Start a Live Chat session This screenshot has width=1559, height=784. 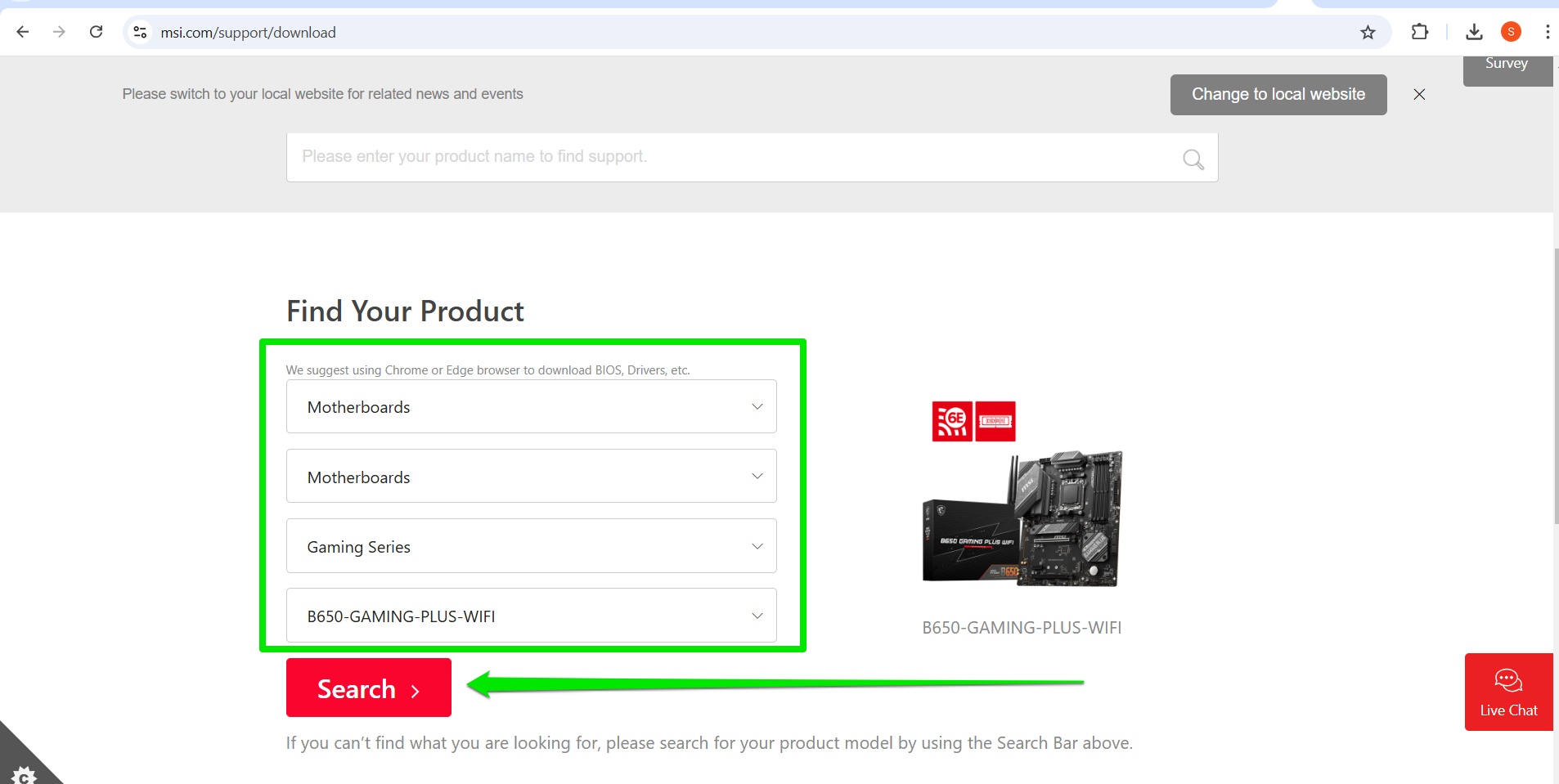[1508, 692]
